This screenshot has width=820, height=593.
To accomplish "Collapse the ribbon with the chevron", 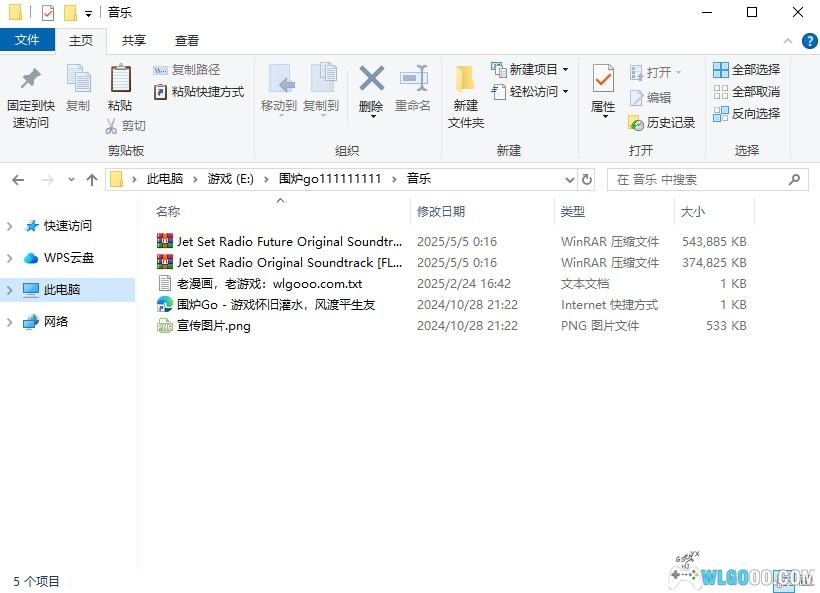I will (788, 41).
